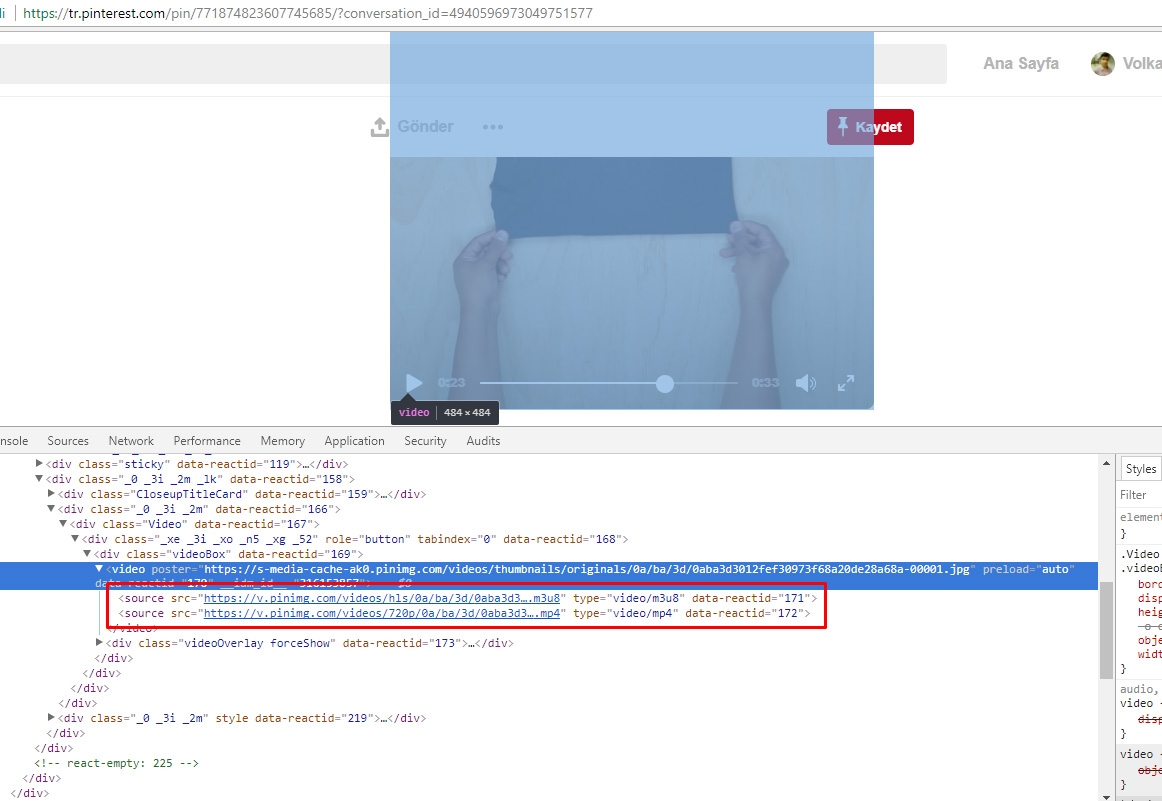Open the Memory tab in DevTools

coord(282,441)
